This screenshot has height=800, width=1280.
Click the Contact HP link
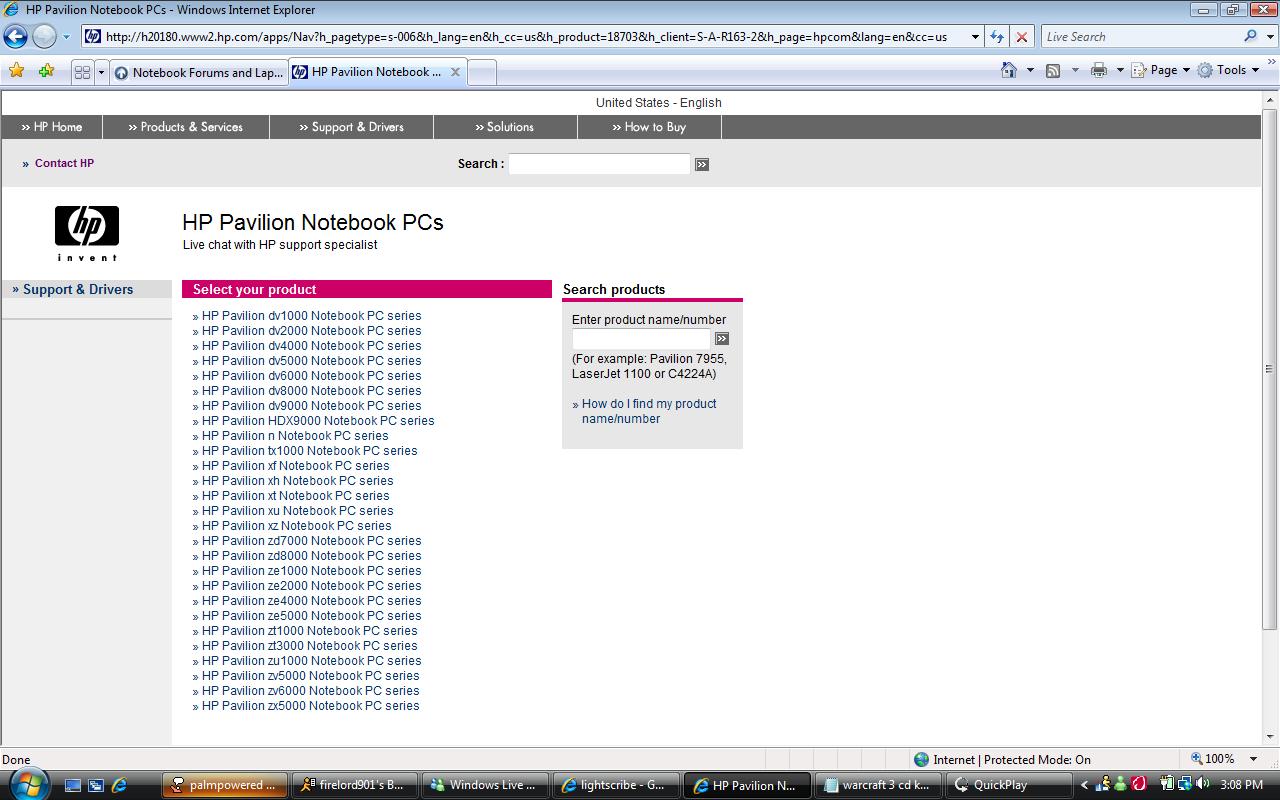click(64, 163)
